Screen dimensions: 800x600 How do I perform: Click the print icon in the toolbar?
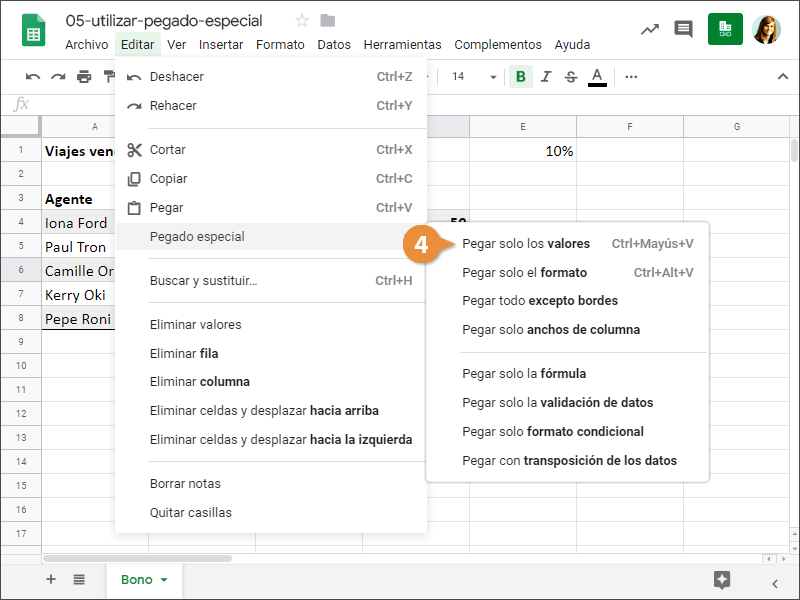tap(84, 77)
